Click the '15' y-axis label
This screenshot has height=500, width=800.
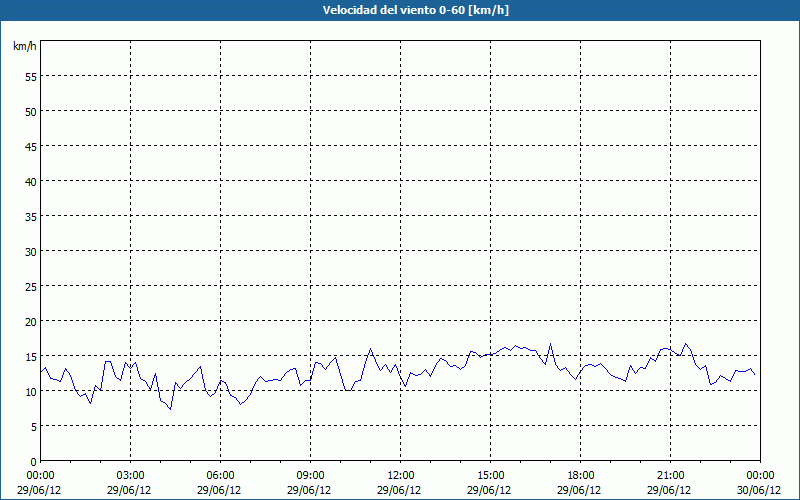(x=31, y=357)
